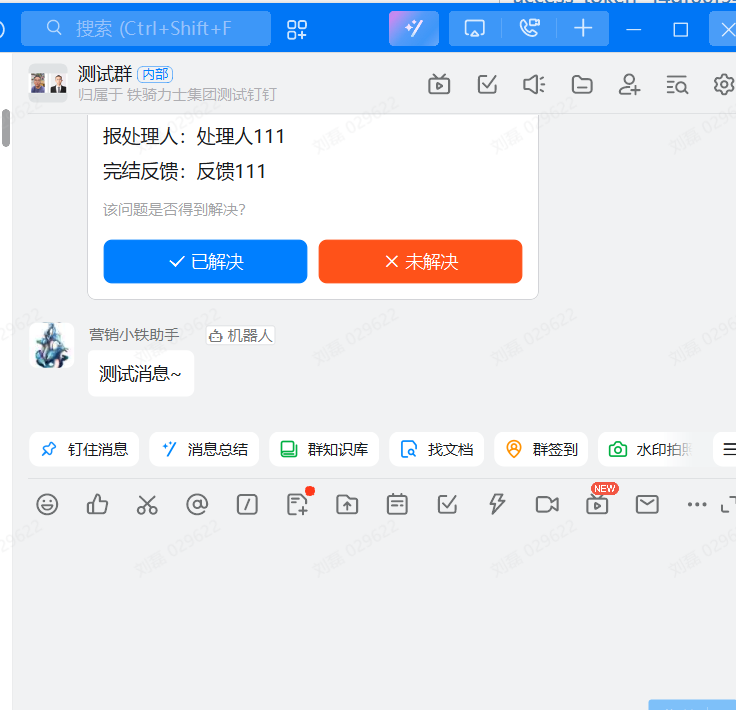Viewport: 736px width, 710px height.
Task: Open 消息总结 message summary
Action: point(204,450)
